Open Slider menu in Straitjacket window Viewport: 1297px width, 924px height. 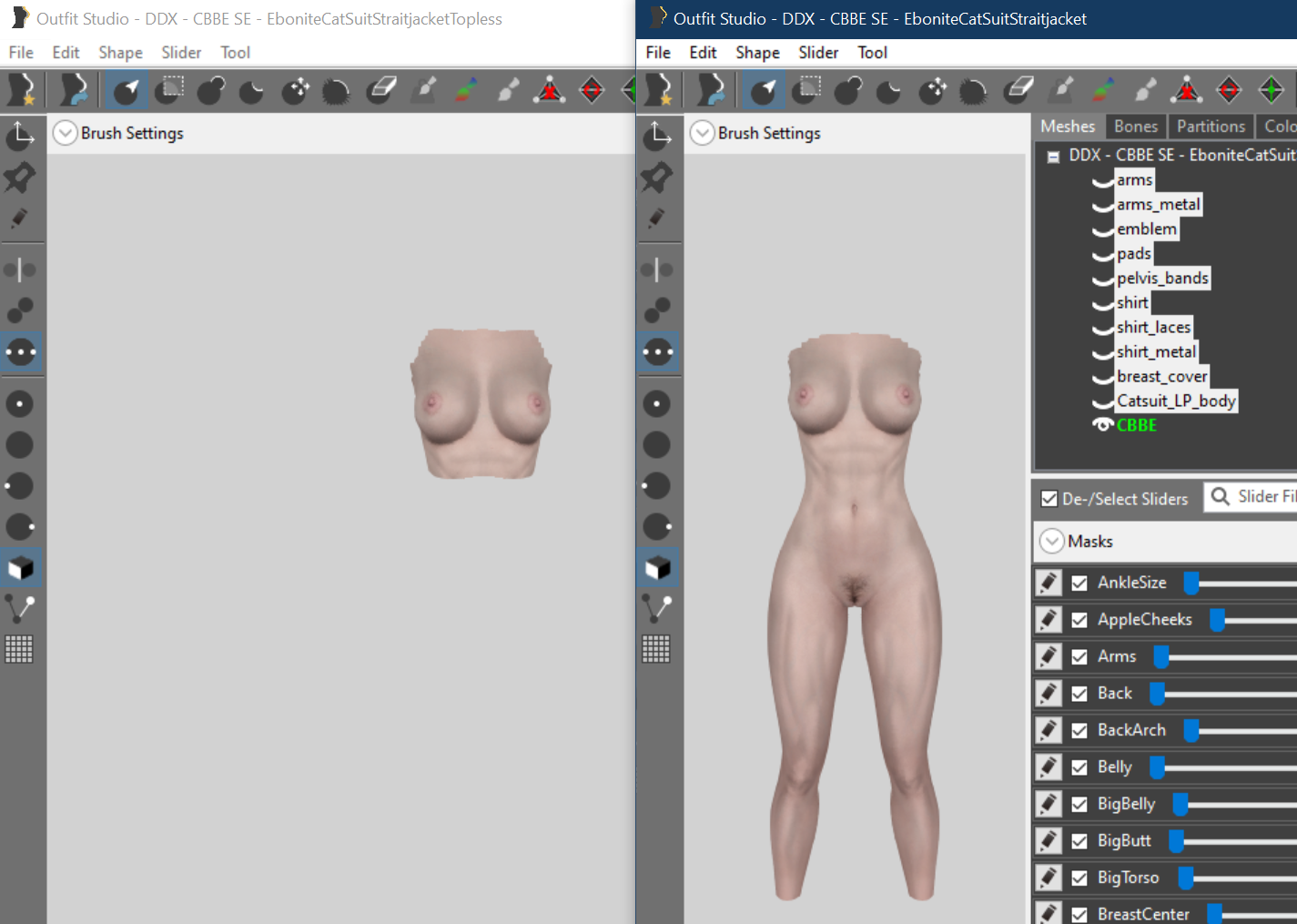tap(818, 53)
